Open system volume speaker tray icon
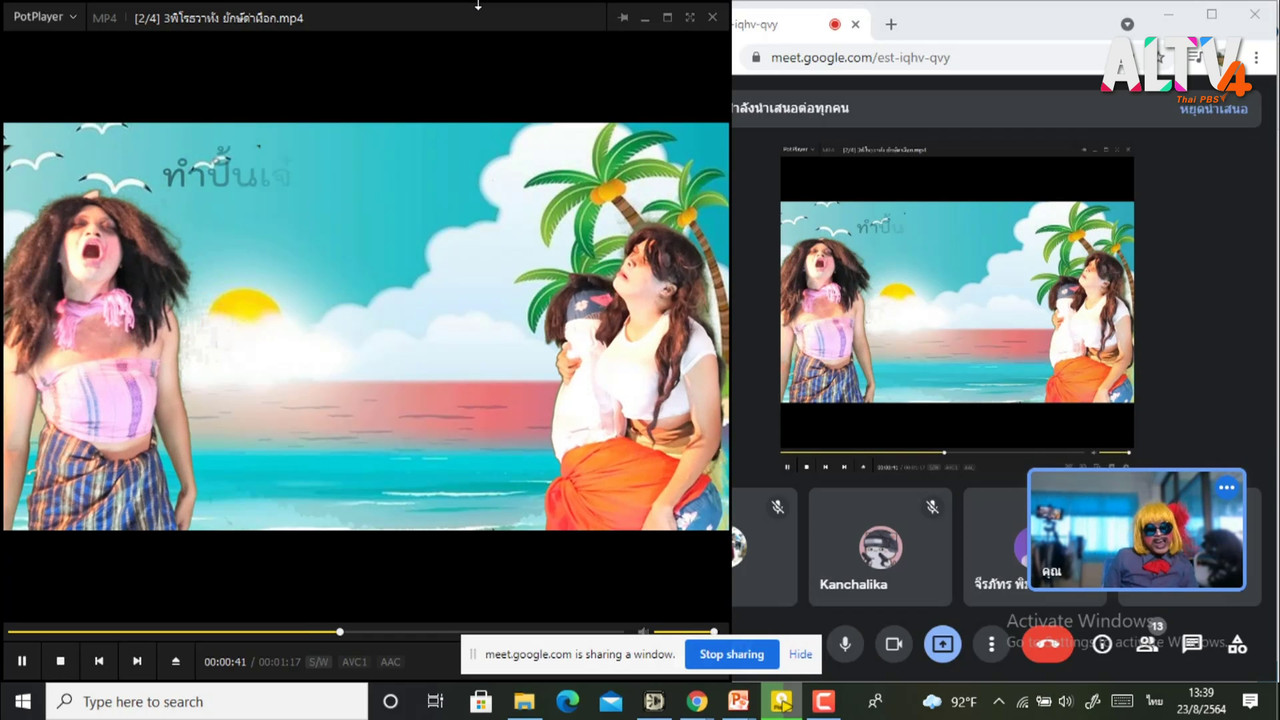The width and height of the screenshot is (1280, 720). point(1065,702)
